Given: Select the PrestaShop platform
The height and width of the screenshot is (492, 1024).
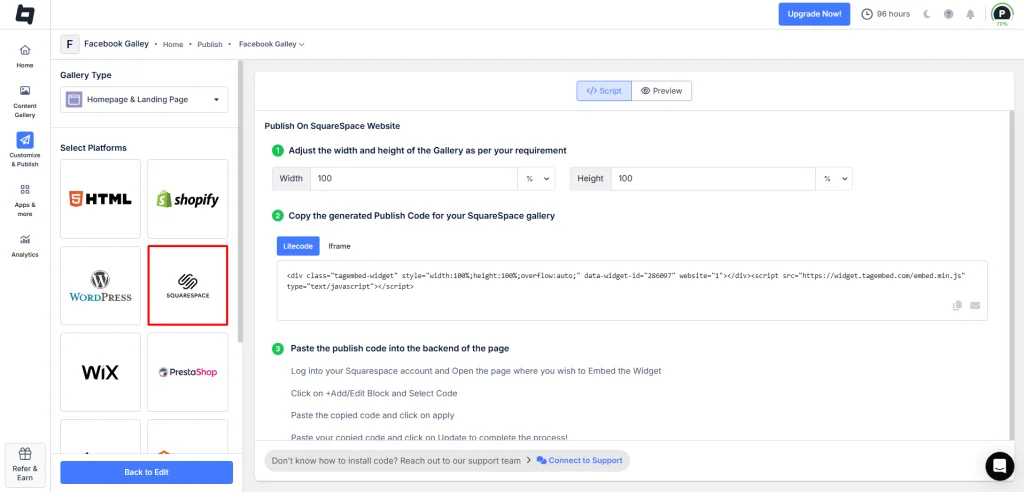Looking at the screenshot, I should pos(187,372).
